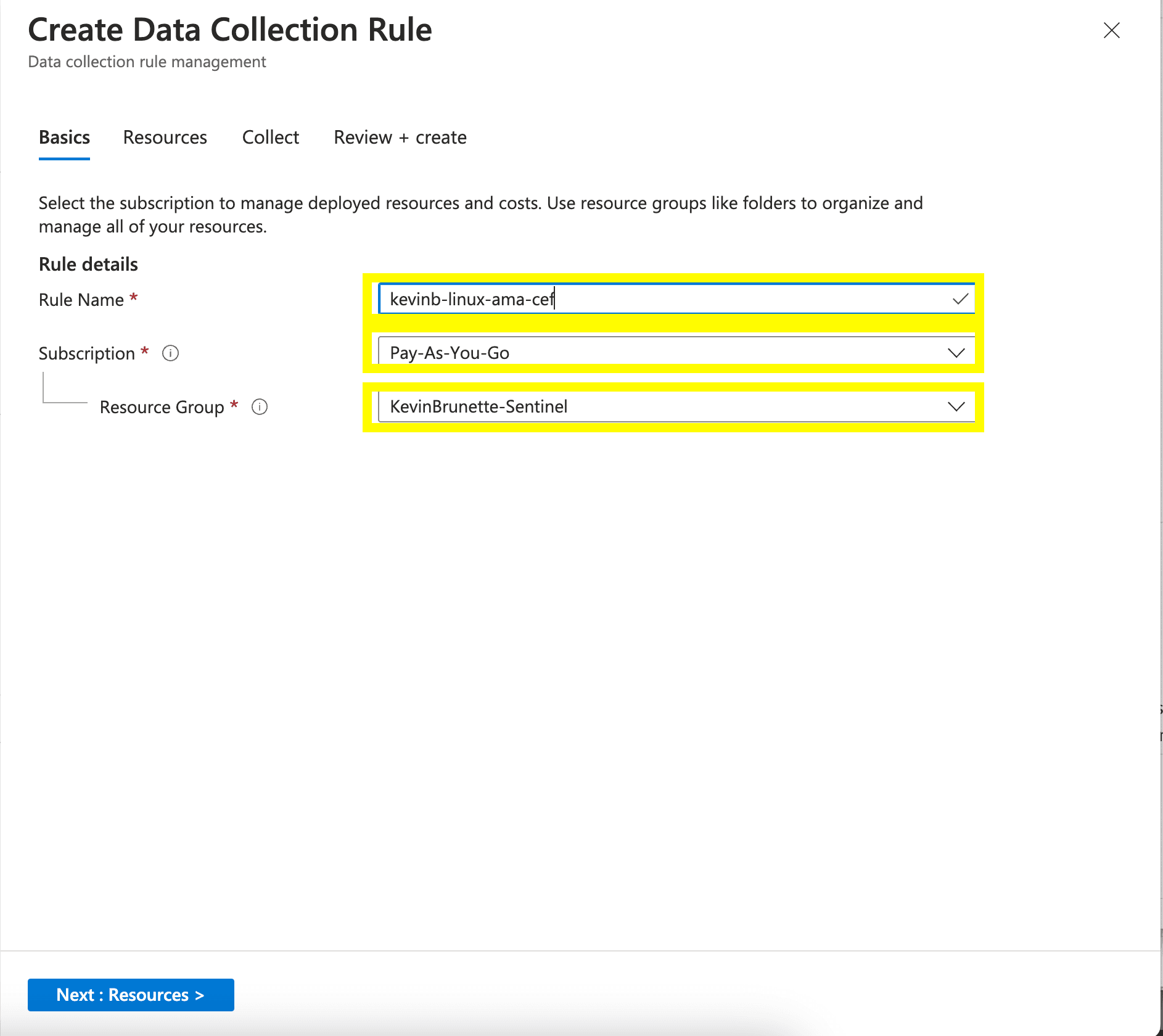
Task: Click the Rule Name validation checkmark
Action: 960,300
